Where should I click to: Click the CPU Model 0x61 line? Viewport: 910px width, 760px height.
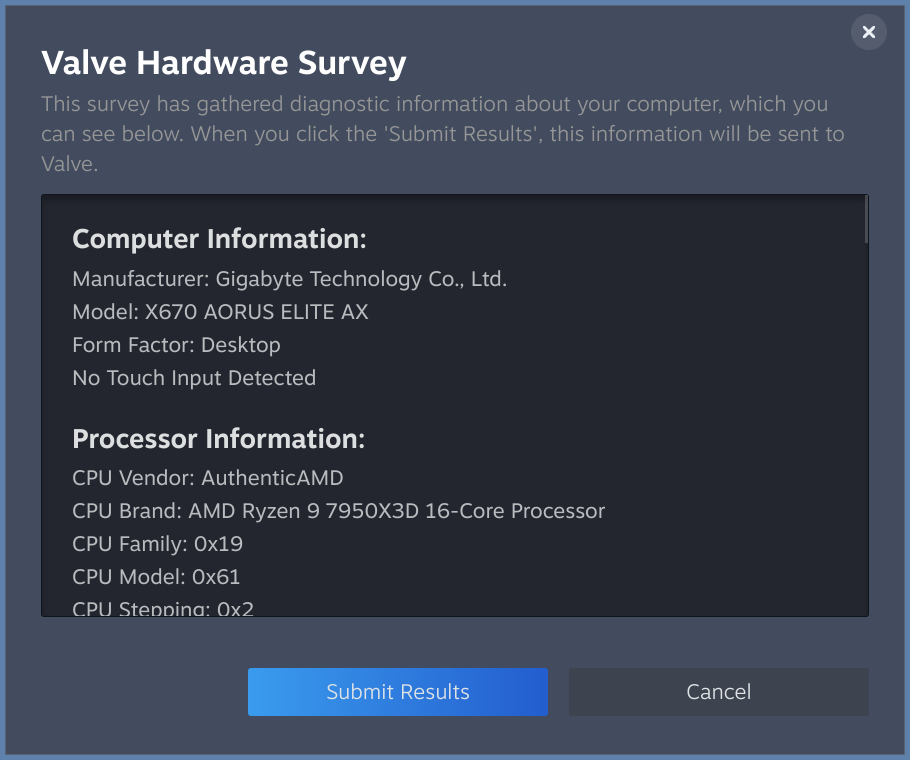(x=156, y=577)
